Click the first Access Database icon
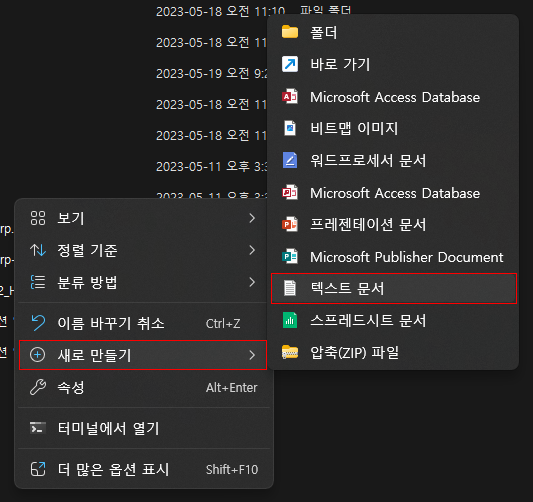The image size is (533, 502). 290,97
